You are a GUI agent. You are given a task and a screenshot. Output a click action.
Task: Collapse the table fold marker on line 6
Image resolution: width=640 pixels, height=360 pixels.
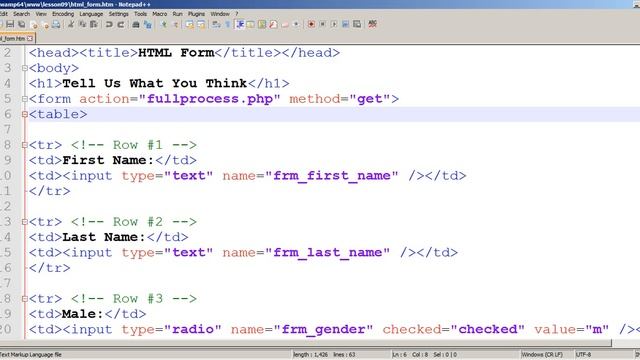24,114
